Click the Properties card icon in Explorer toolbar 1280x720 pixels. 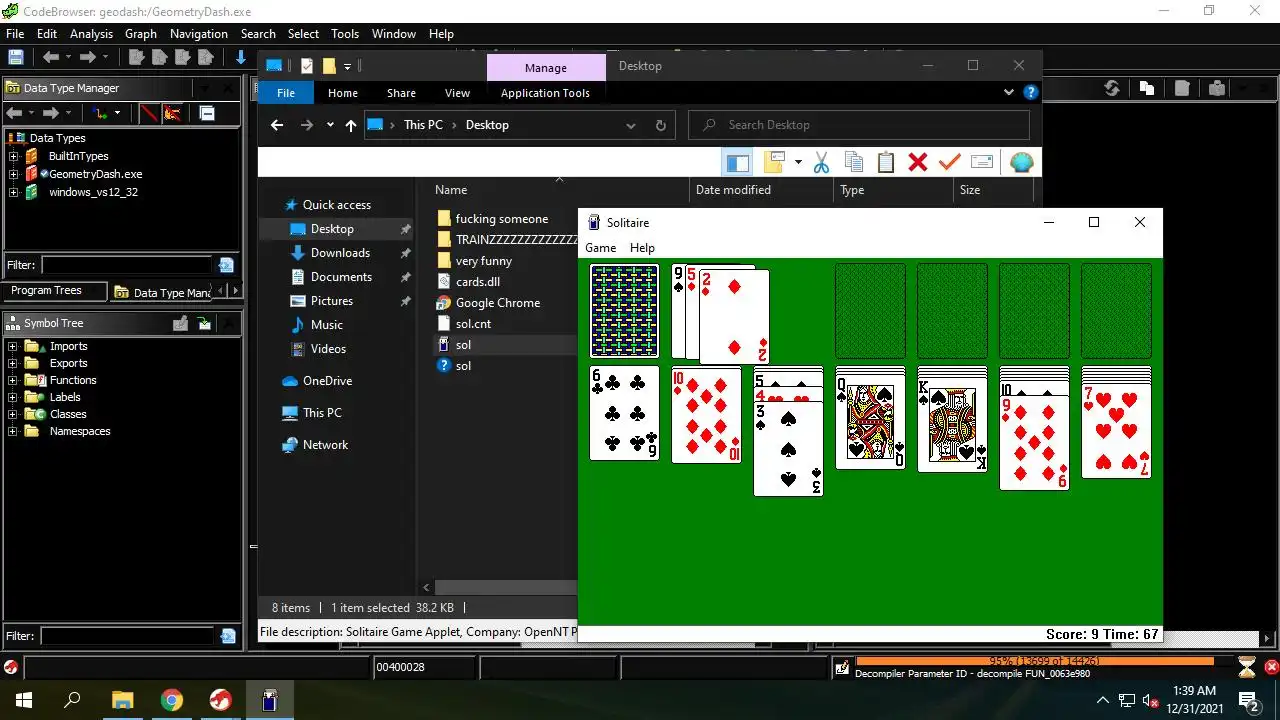click(x=982, y=162)
